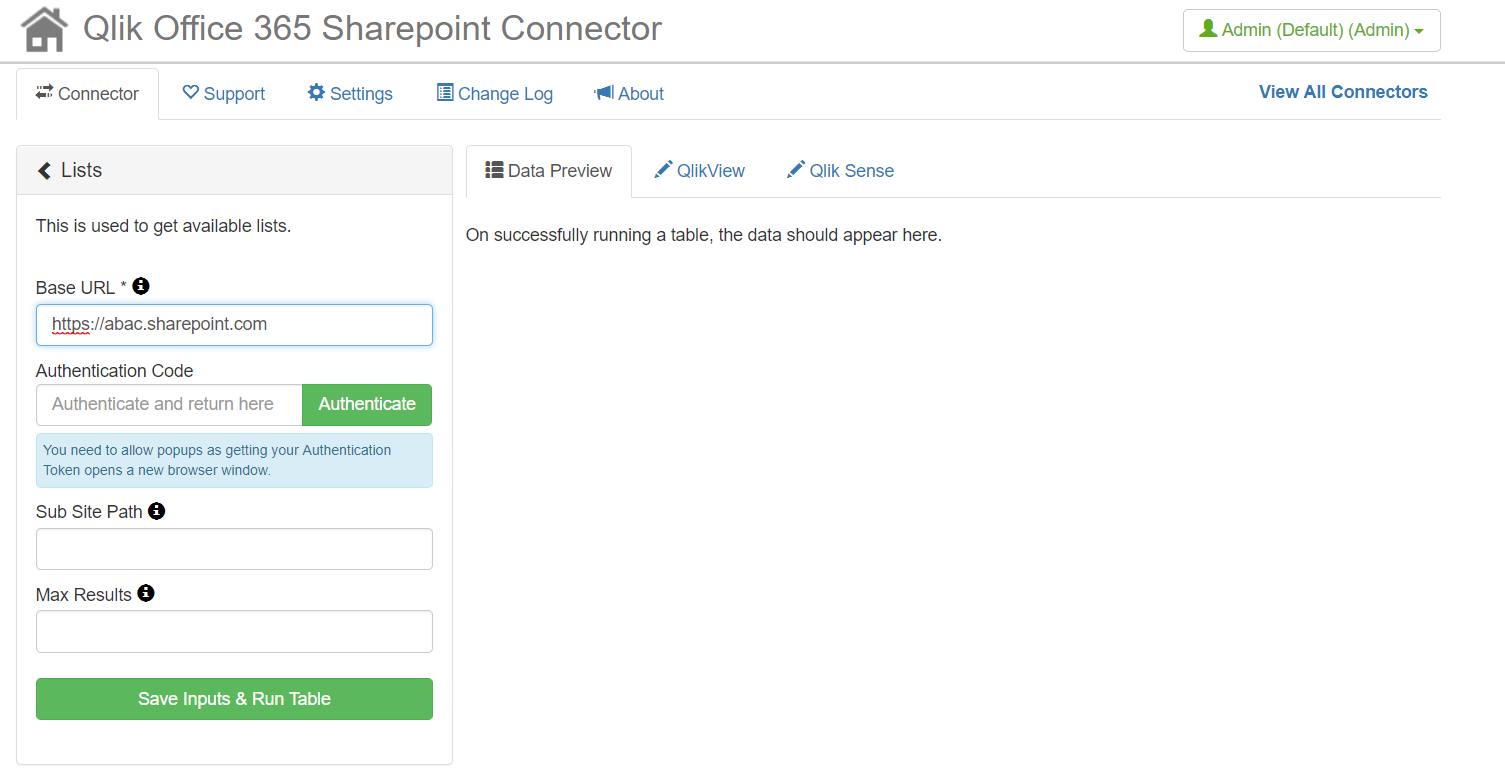
Task: Open the Support tab
Action: [x=223, y=94]
